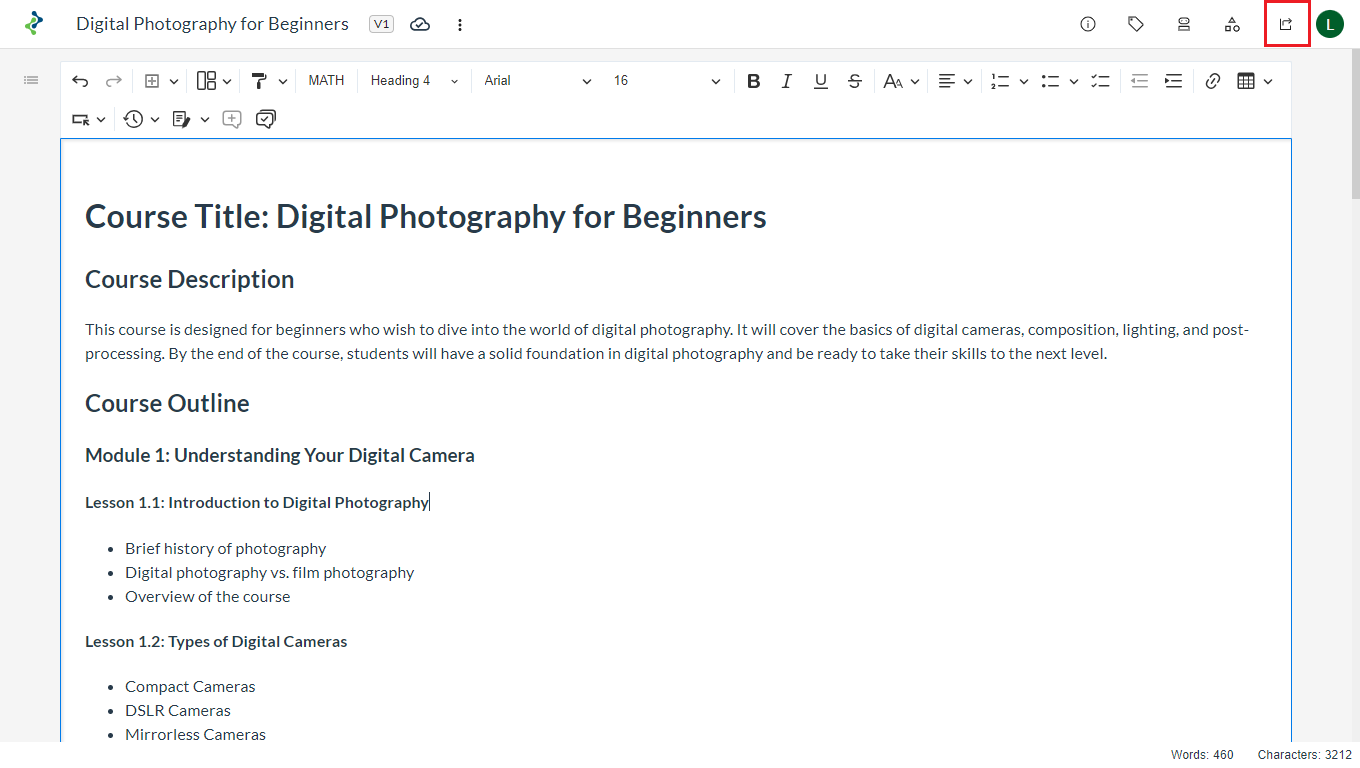Click the increase indent icon
This screenshot has height=768, width=1360.
pyautogui.click(x=1173, y=81)
